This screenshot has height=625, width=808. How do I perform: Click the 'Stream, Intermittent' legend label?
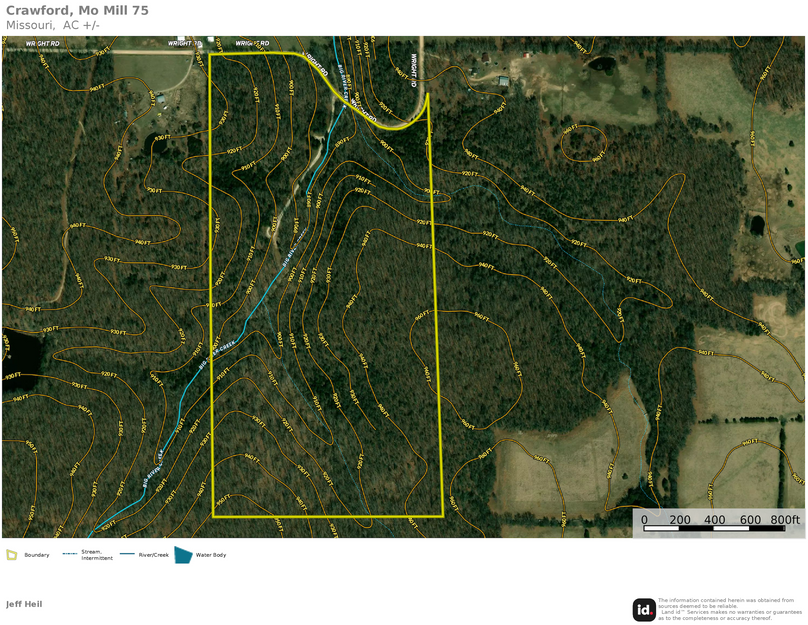[x=97, y=555]
